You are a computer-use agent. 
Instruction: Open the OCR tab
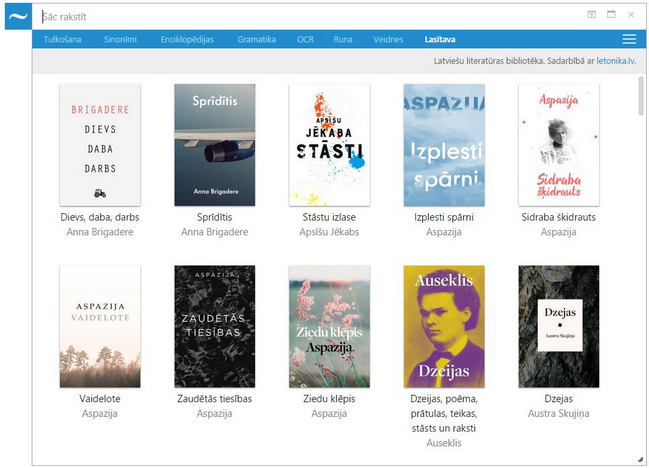[305, 40]
